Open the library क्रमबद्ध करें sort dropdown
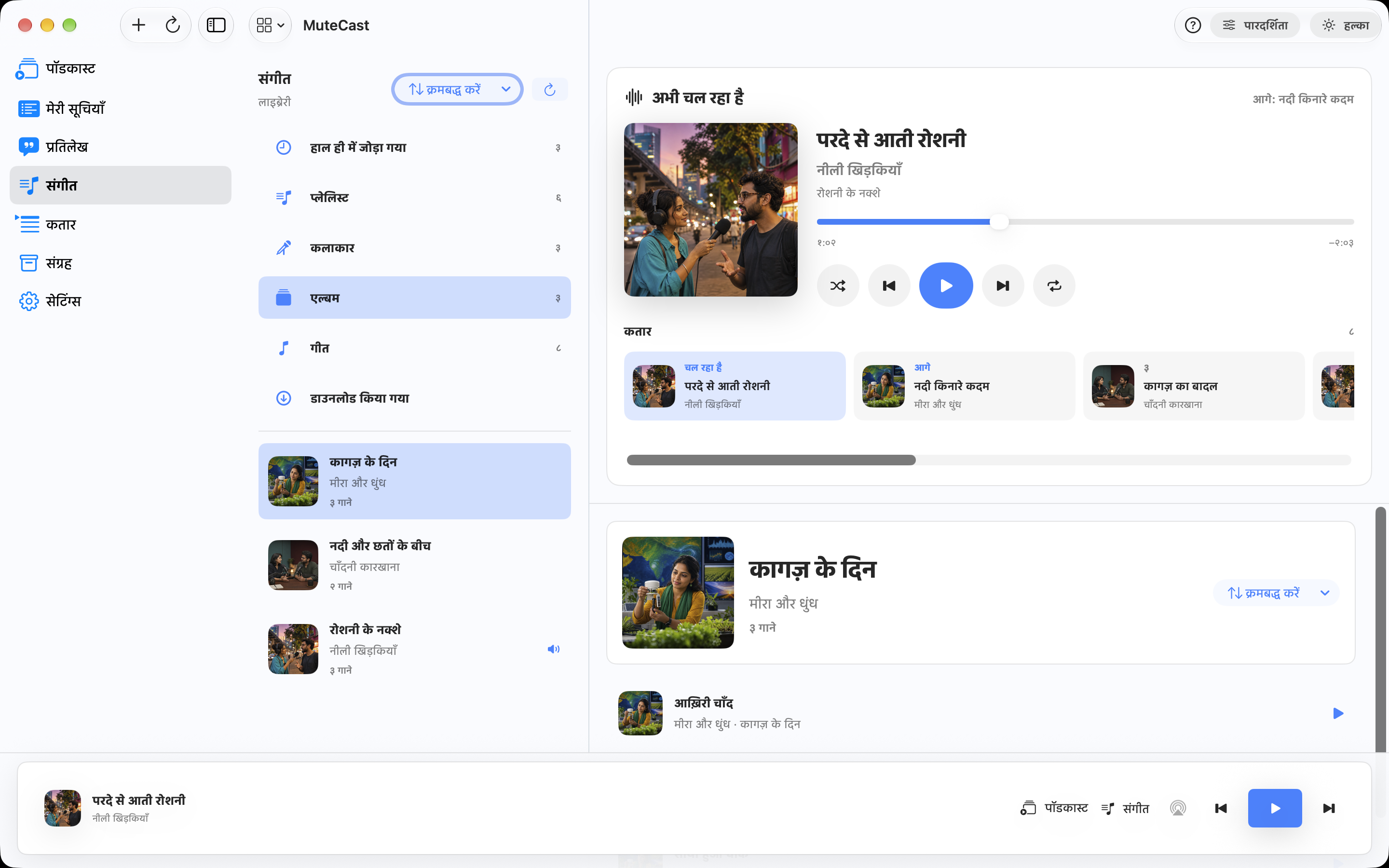This screenshot has width=1389, height=868. 457,90
